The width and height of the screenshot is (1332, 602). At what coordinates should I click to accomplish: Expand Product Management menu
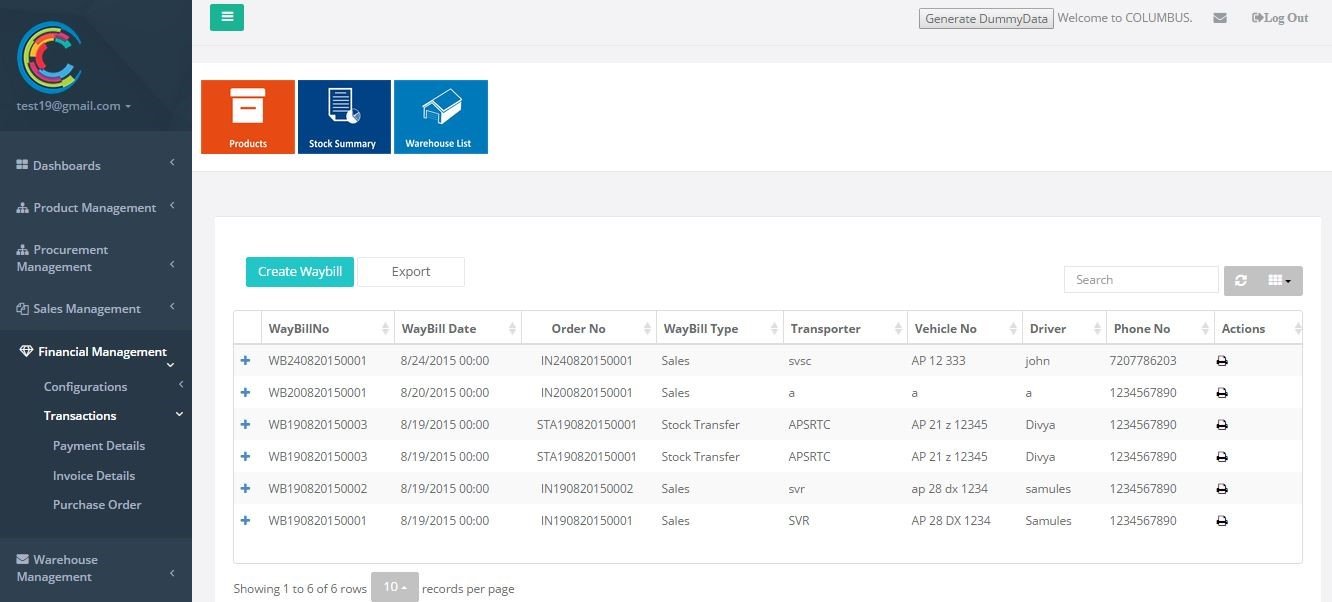tap(96, 207)
